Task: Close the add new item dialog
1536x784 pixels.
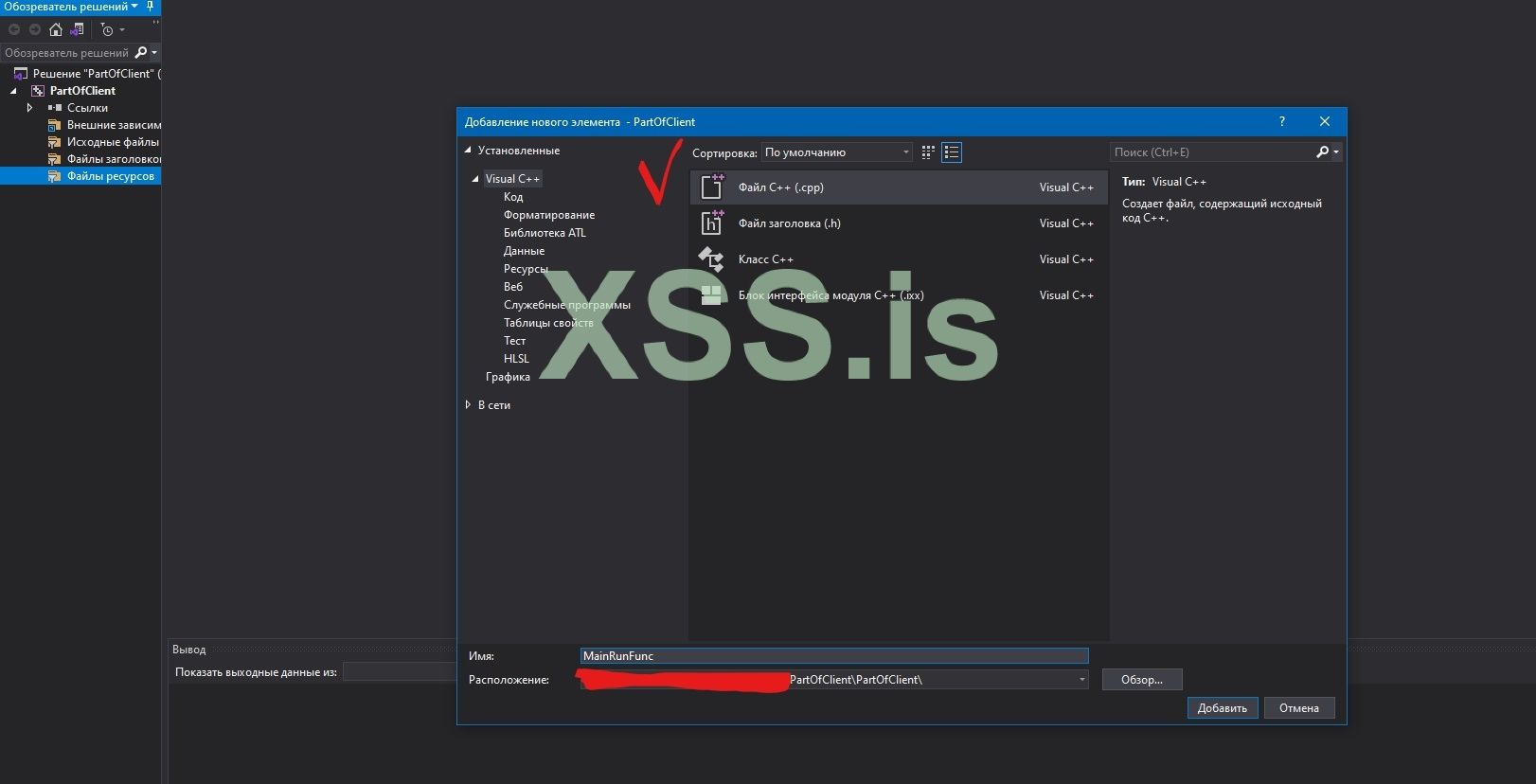Action: tap(1325, 121)
